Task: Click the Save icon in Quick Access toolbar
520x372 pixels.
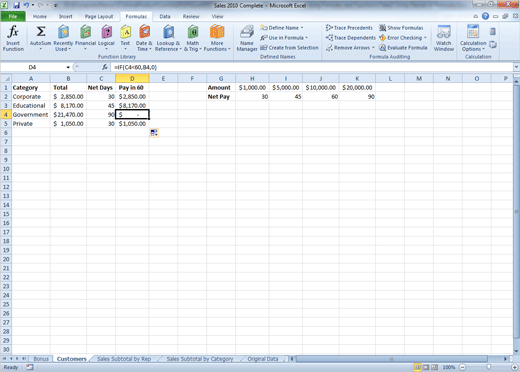Action: (x=16, y=5)
